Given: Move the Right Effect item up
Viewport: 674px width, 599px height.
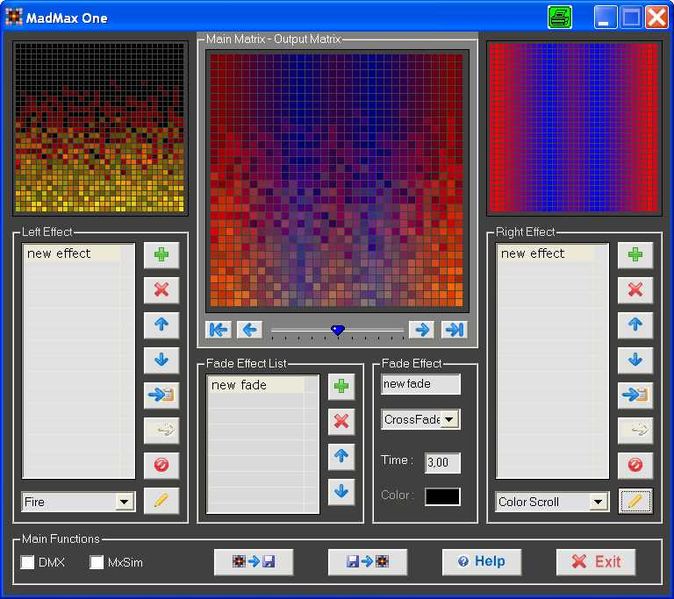Looking at the screenshot, I should (x=634, y=325).
